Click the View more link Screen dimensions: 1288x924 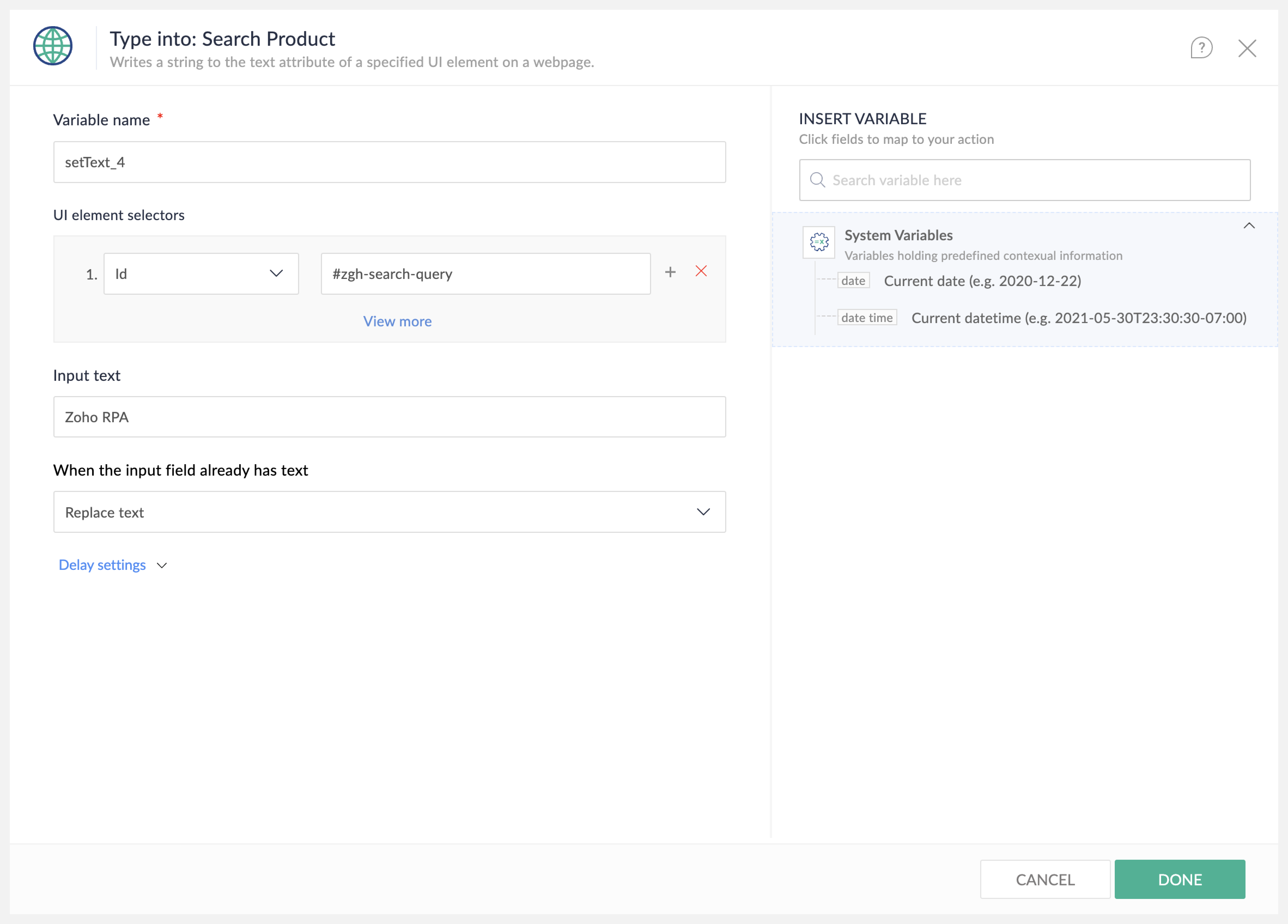pyautogui.click(x=397, y=321)
